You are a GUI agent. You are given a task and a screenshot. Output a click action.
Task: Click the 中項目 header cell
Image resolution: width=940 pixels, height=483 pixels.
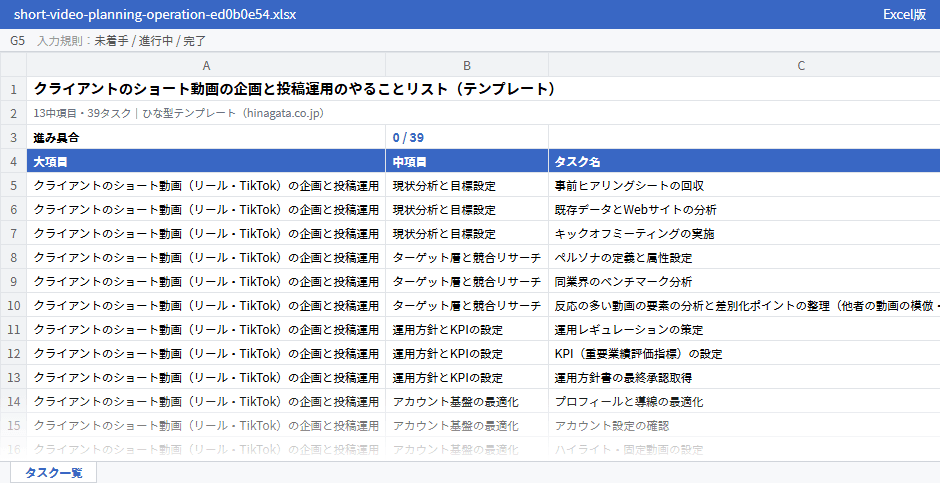467,161
